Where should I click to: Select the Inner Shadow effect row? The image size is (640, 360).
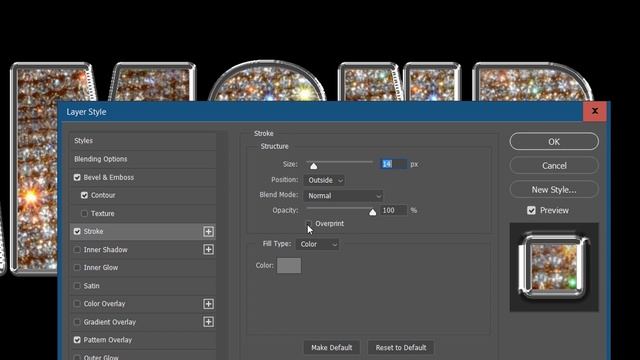click(x=143, y=249)
